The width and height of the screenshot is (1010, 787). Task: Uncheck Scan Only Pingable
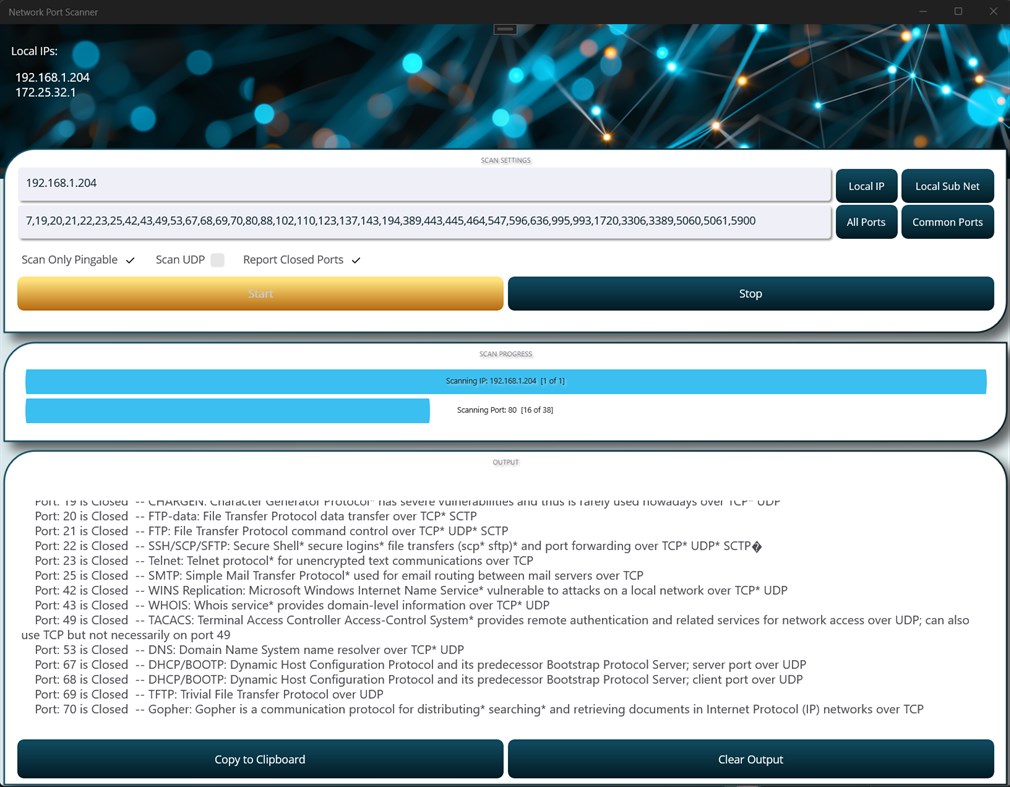click(x=129, y=259)
